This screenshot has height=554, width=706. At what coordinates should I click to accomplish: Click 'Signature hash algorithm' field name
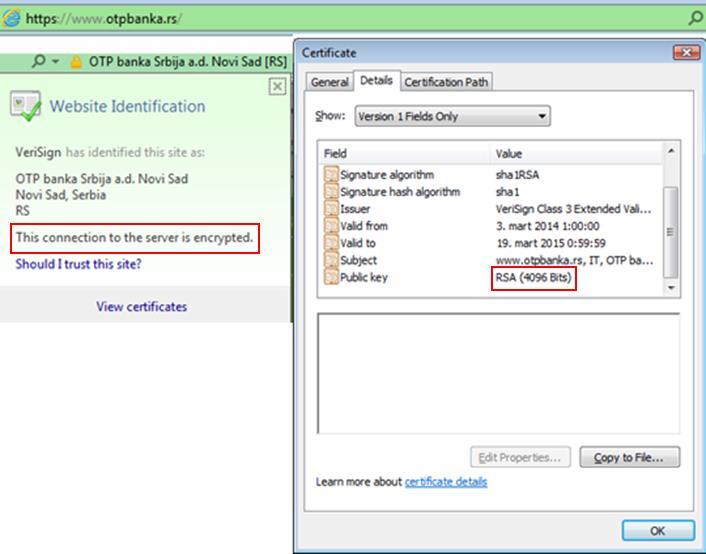click(400, 192)
